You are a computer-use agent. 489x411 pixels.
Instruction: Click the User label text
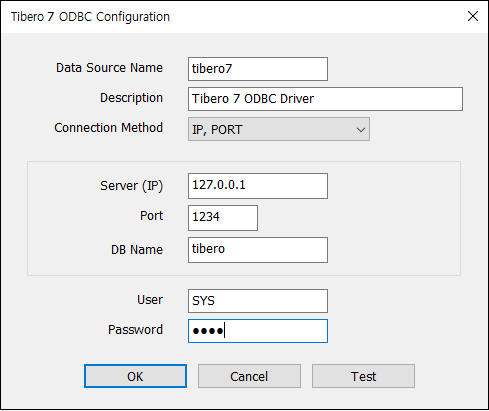(150, 300)
